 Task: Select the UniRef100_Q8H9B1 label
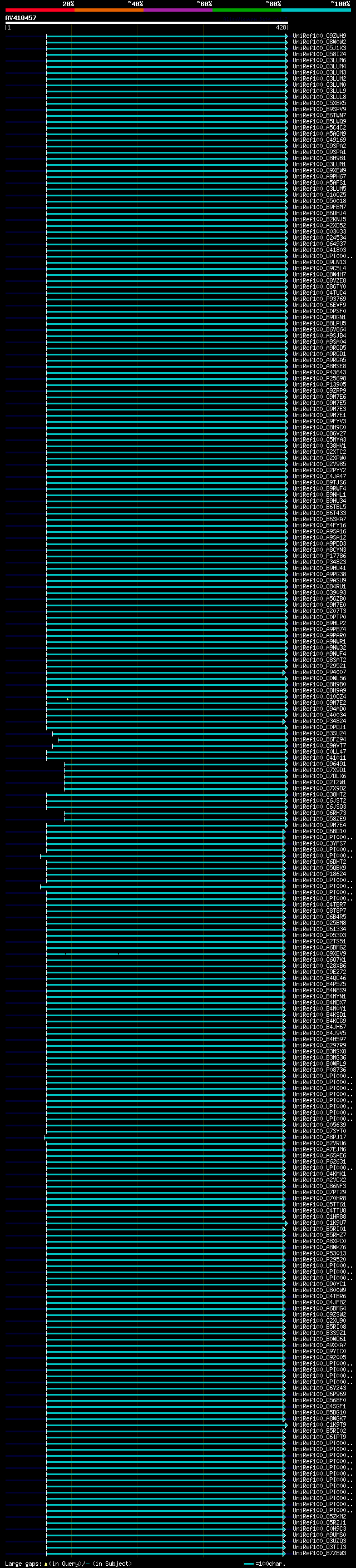pyautogui.click(x=319, y=159)
